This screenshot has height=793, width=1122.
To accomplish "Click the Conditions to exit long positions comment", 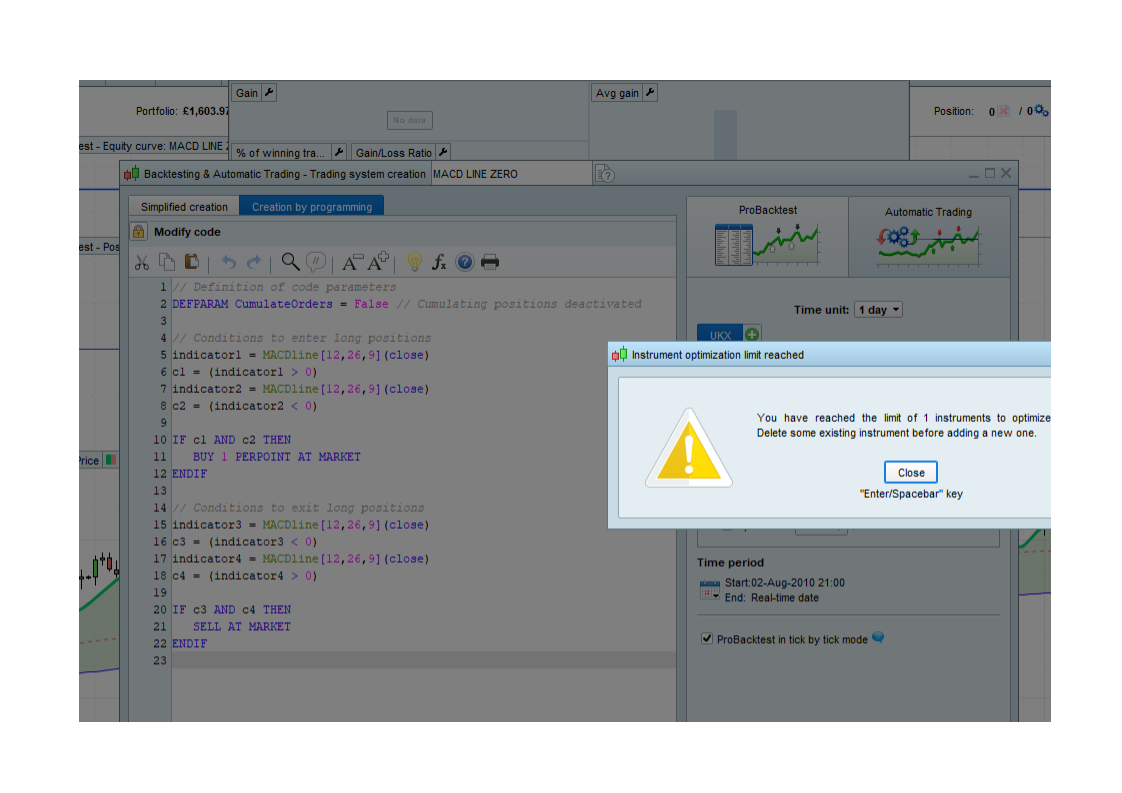I will [298, 507].
